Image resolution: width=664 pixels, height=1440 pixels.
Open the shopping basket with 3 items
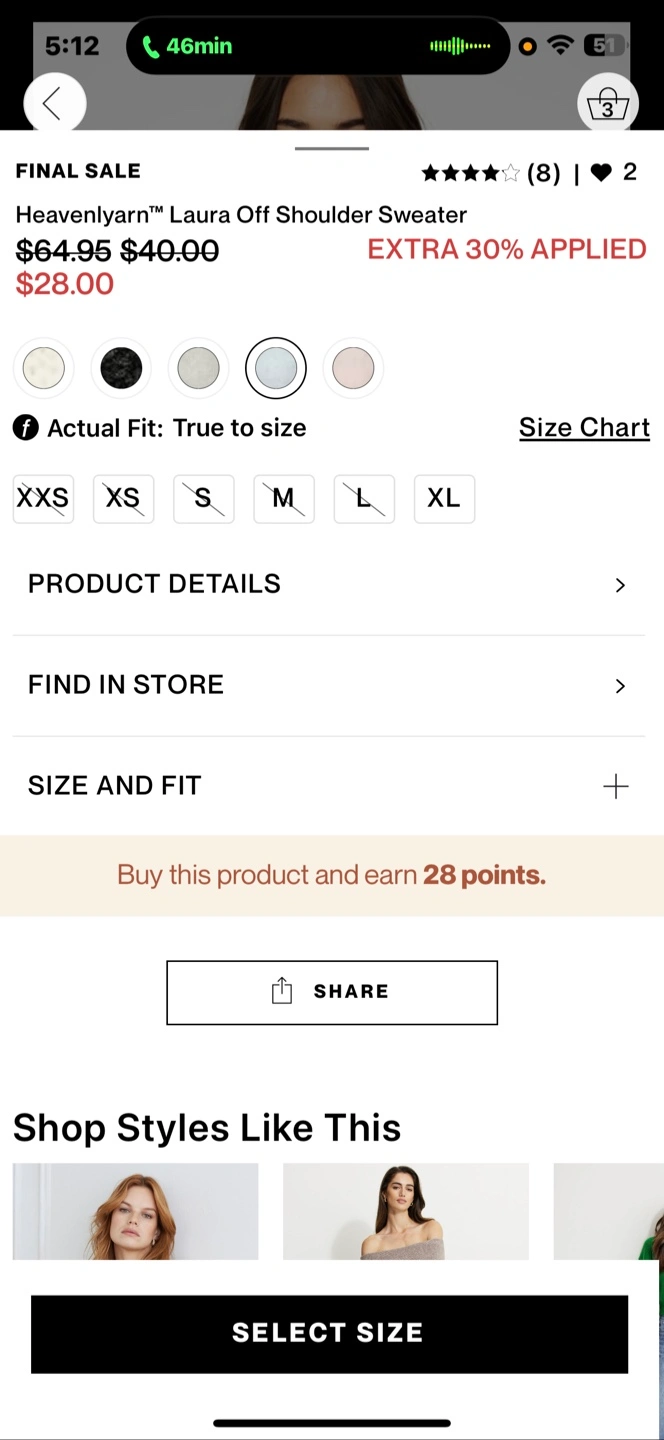pyautogui.click(x=607, y=103)
